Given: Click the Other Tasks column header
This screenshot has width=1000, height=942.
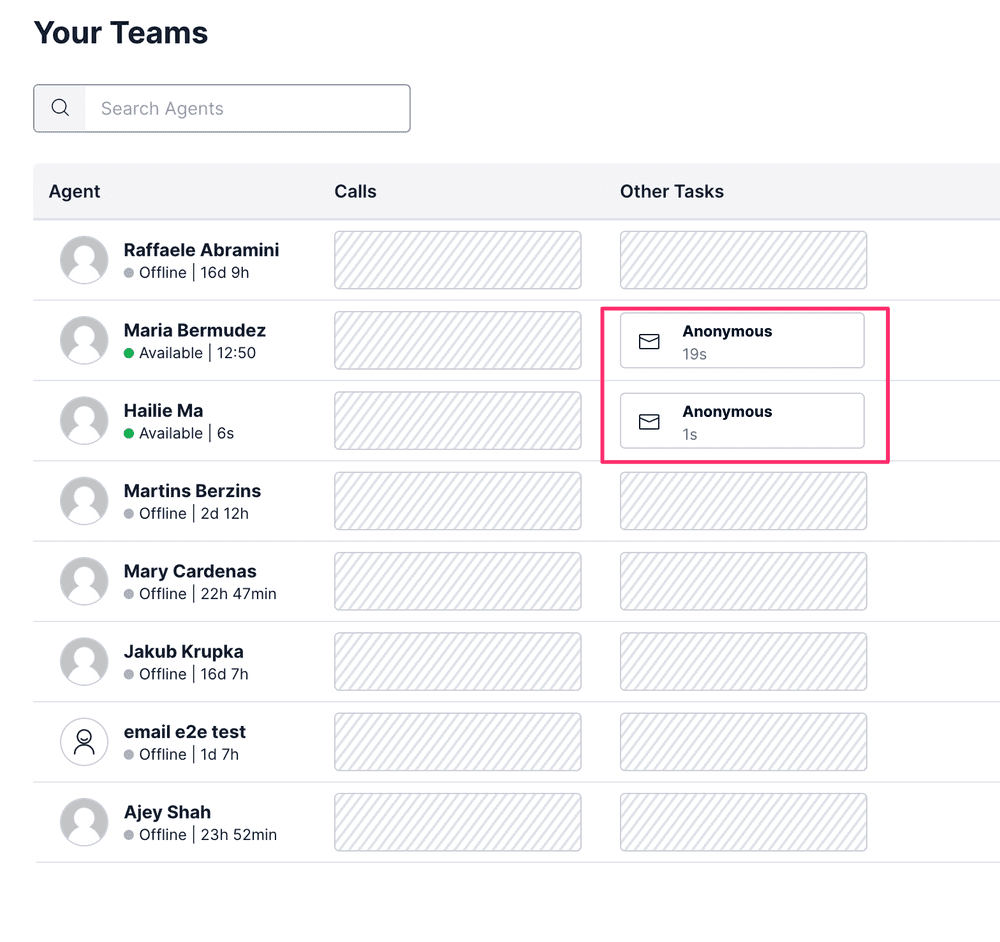Looking at the screenshot, I should coord(671,191).
